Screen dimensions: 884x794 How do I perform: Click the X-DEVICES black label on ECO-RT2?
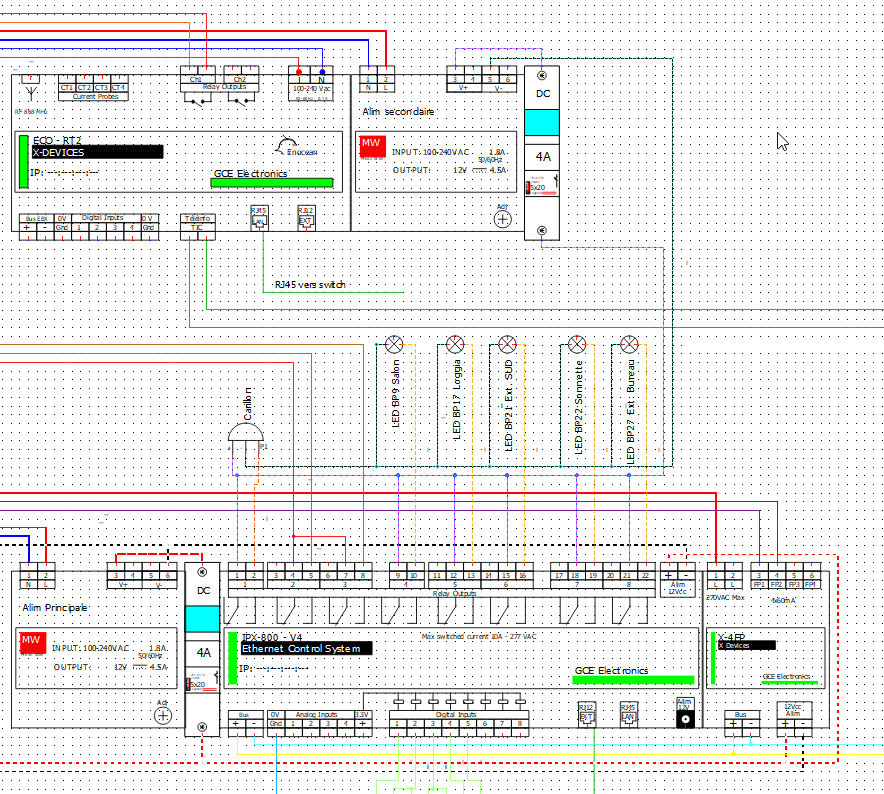(96, 152)
